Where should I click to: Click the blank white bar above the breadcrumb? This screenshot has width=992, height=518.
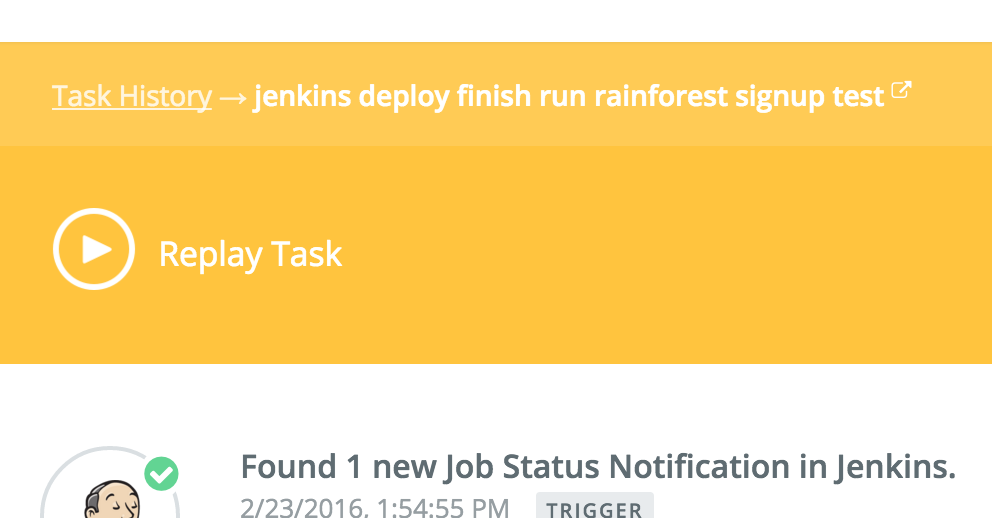click(x=496, y=21)
